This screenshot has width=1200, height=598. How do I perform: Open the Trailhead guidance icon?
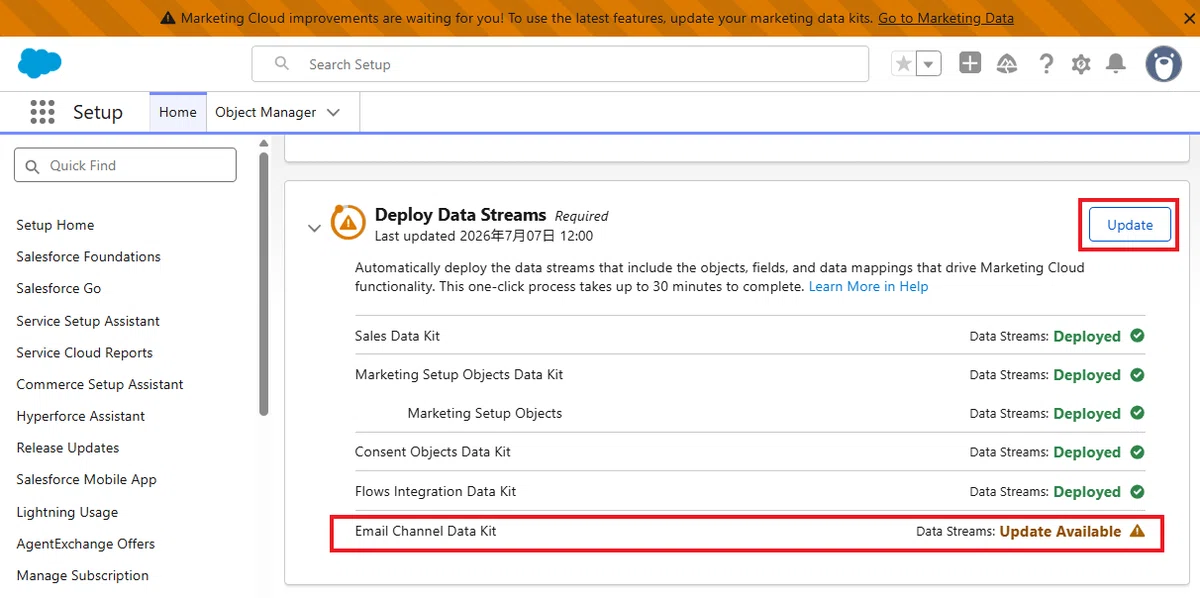1007,64
